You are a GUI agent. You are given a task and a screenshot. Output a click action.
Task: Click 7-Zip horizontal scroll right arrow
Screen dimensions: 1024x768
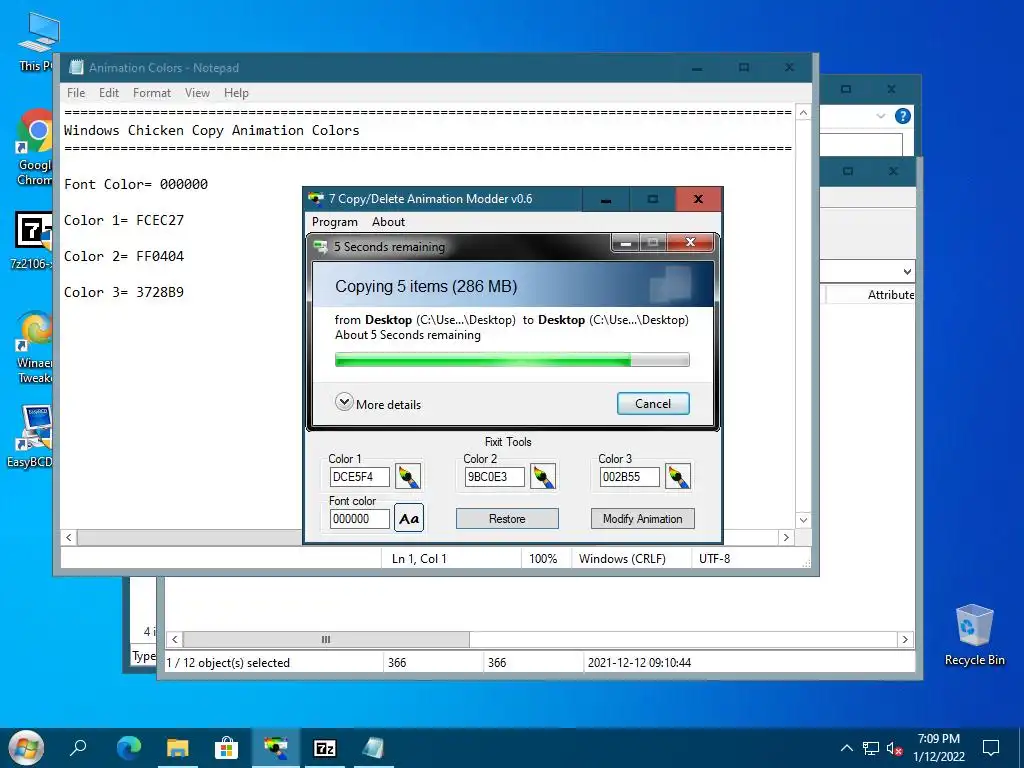905,639
